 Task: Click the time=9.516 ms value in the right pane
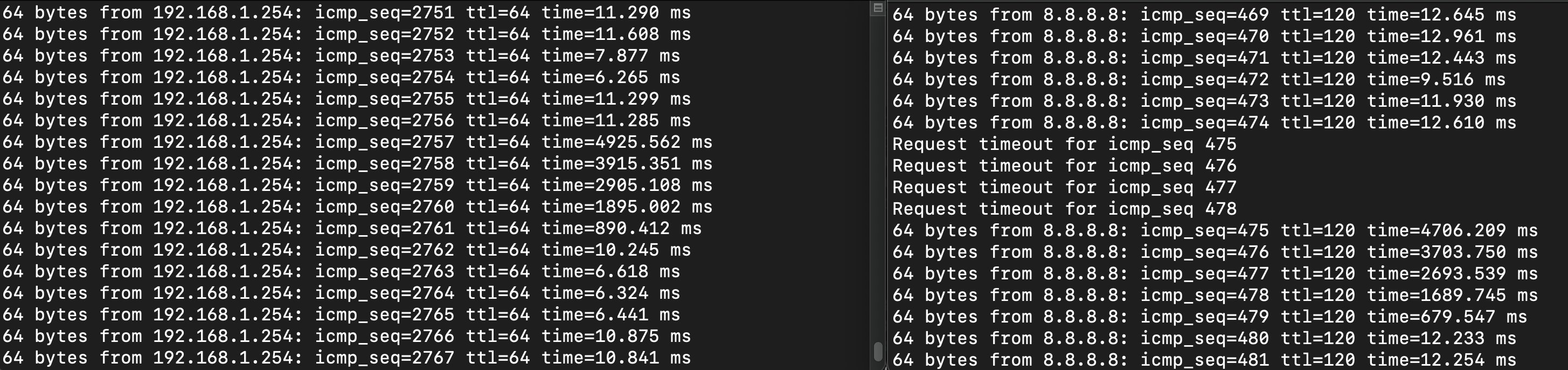pos(1435,79)
